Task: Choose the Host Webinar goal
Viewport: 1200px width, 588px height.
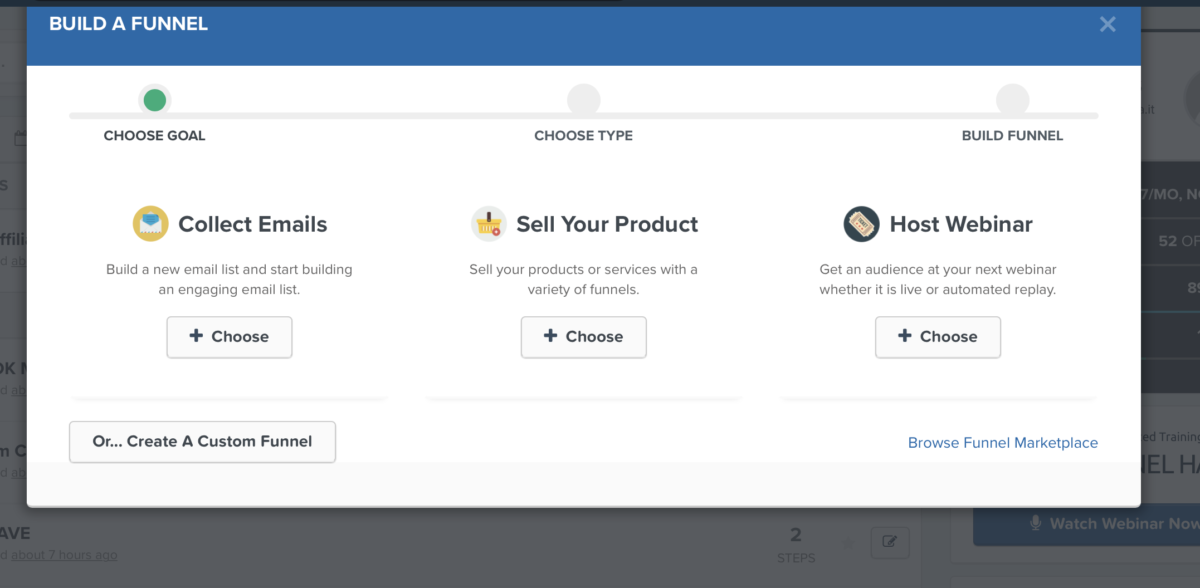Action: click(x=938, y=337)
